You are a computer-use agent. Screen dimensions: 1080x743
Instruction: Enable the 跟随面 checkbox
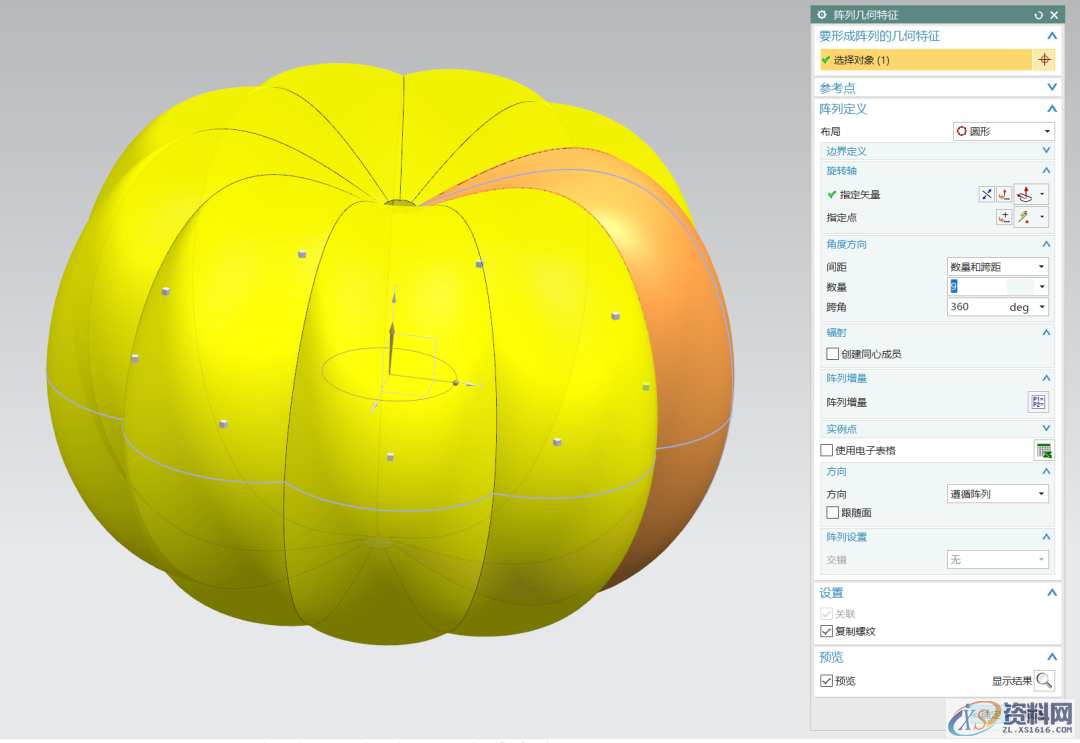tap(832, 513)
